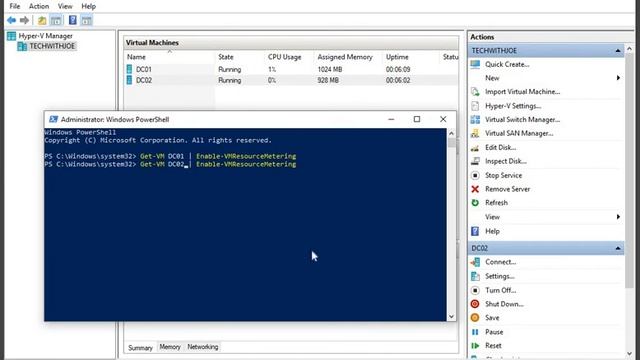This screenshot has height=360, width=640.
Task: Click the Connect... action for DC02
Action: 500,262
